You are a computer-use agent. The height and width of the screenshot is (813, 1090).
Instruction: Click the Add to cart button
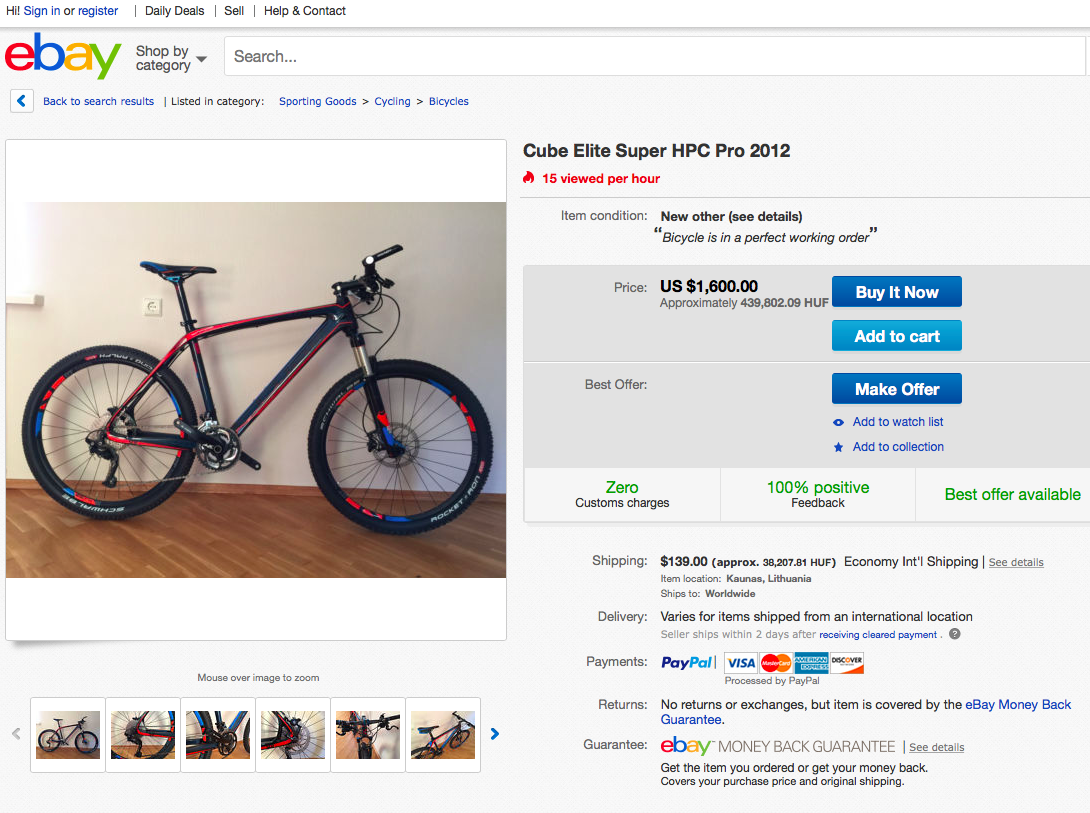(x=896, y=336)
